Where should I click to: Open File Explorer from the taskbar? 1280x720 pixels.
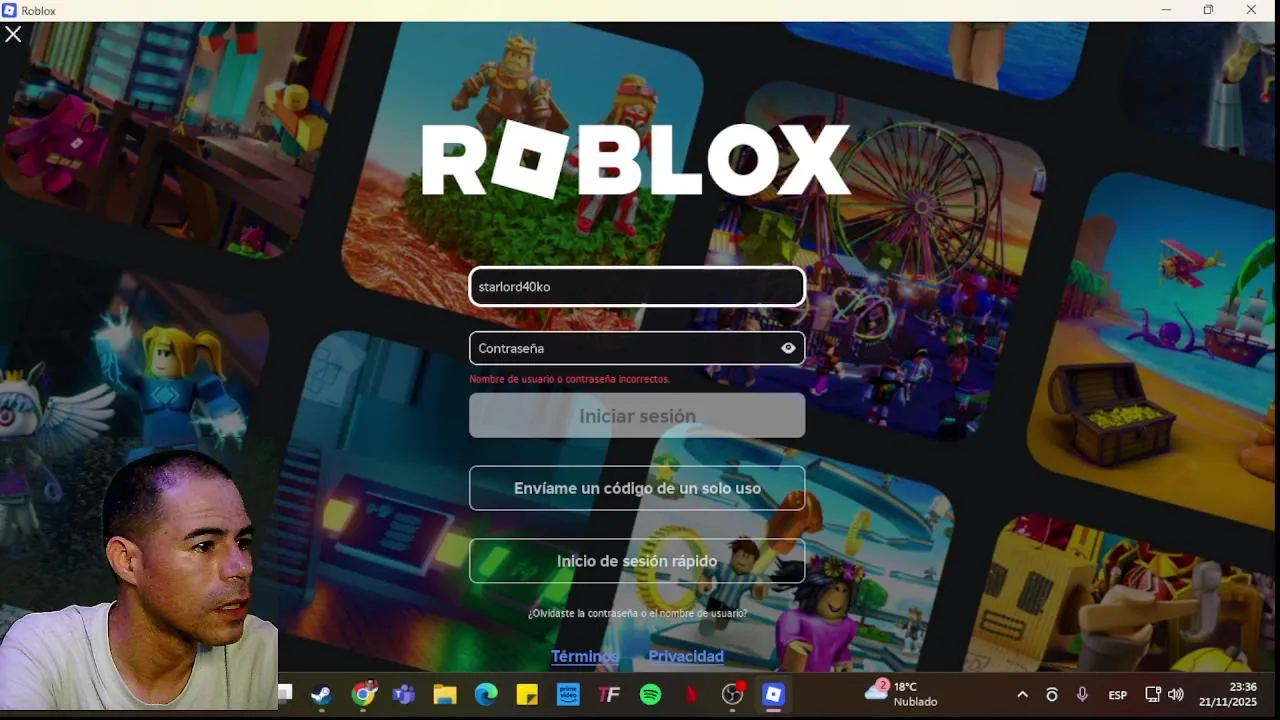(445, 694)
